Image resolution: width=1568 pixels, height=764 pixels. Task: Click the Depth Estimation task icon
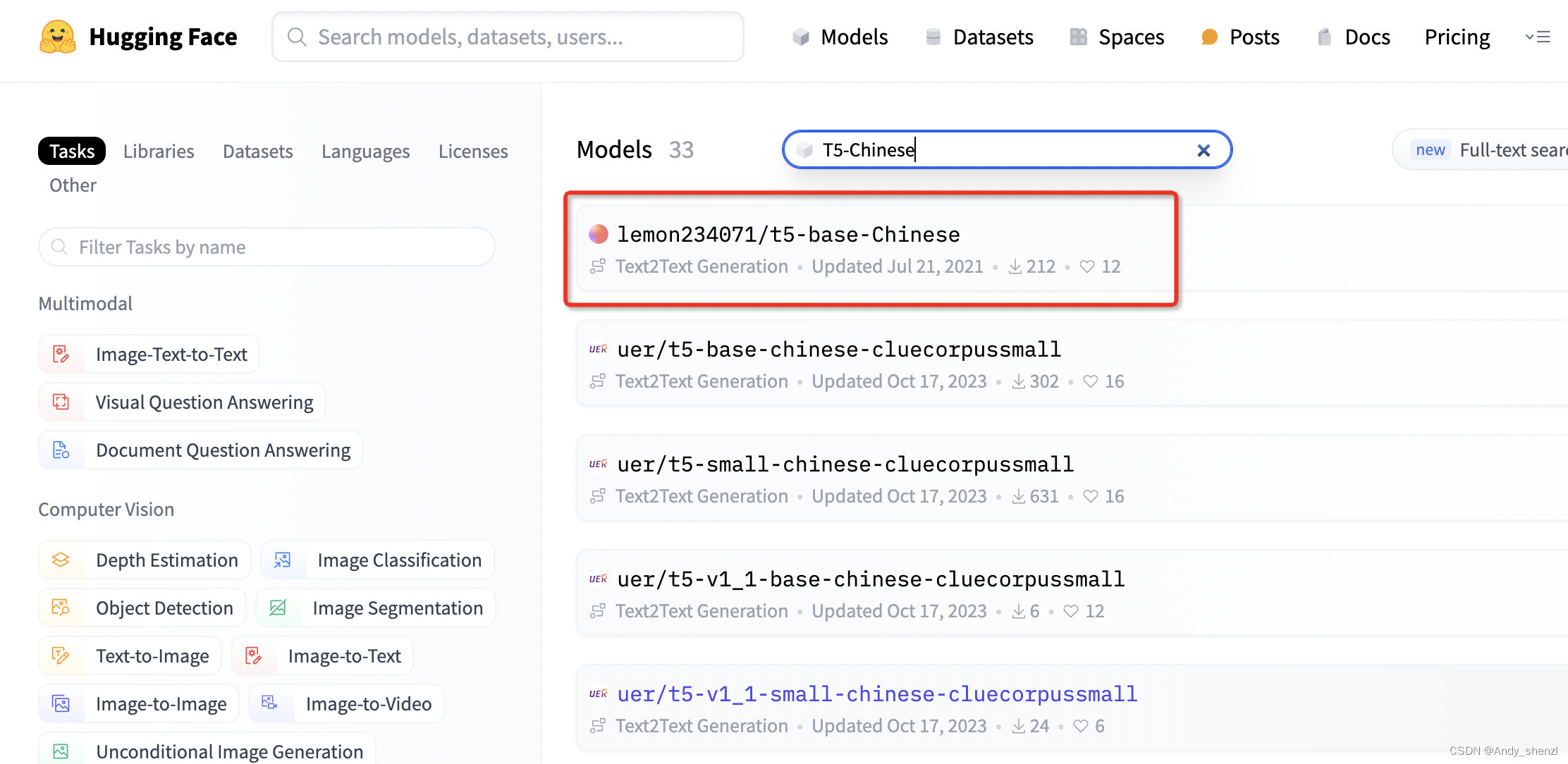coord(61,560)
